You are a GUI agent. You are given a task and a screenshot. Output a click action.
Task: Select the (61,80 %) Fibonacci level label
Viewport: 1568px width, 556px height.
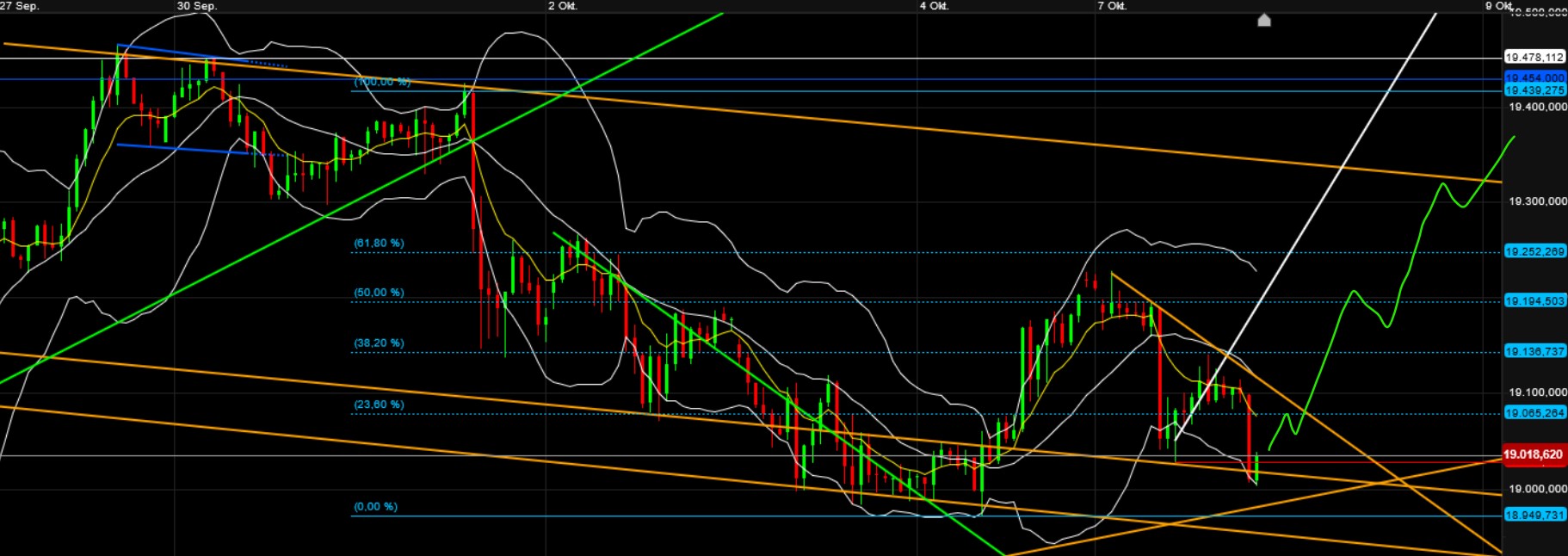(x=379, y=244)
